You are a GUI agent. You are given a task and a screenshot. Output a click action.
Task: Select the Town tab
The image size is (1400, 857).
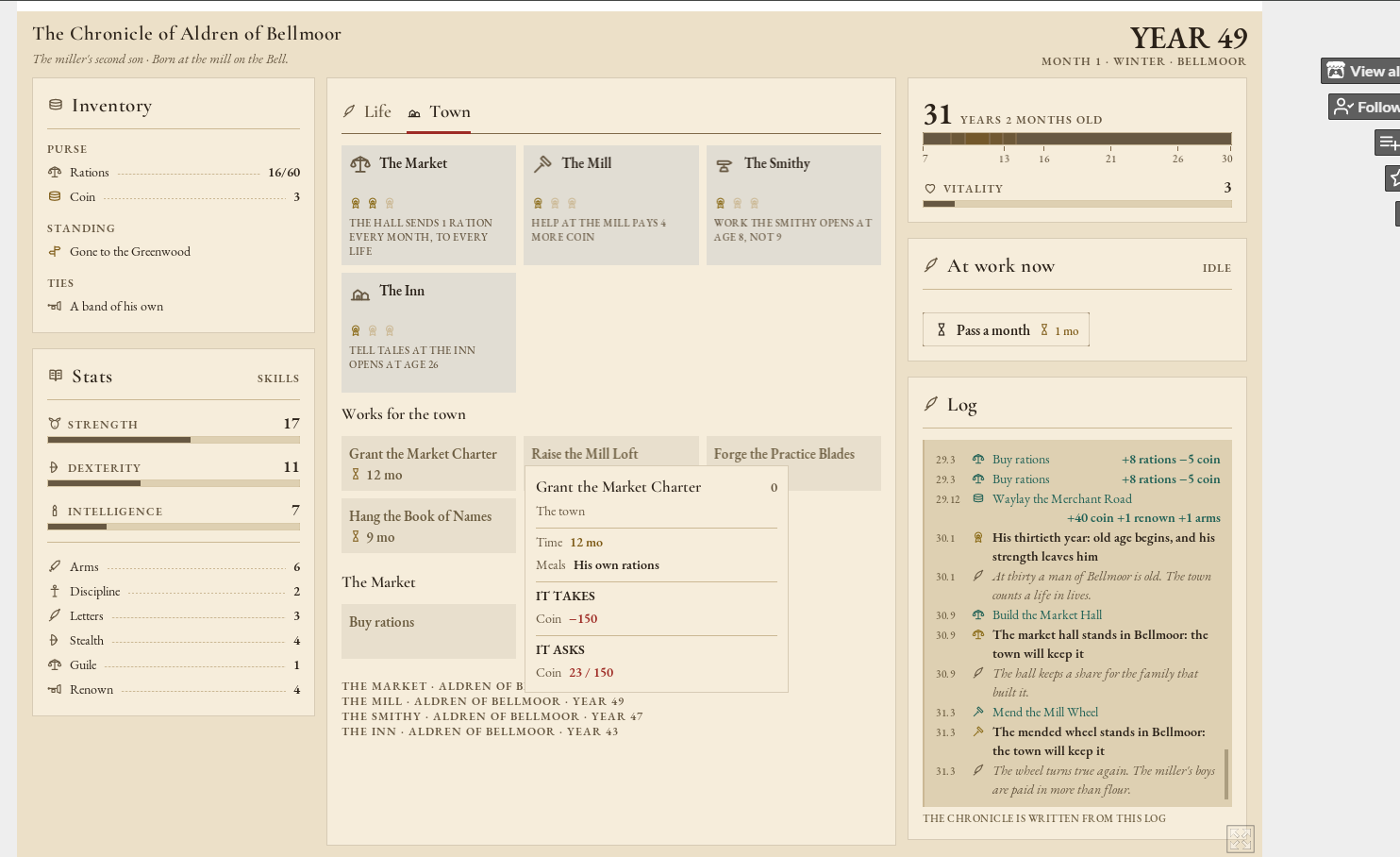coord(439,112)
